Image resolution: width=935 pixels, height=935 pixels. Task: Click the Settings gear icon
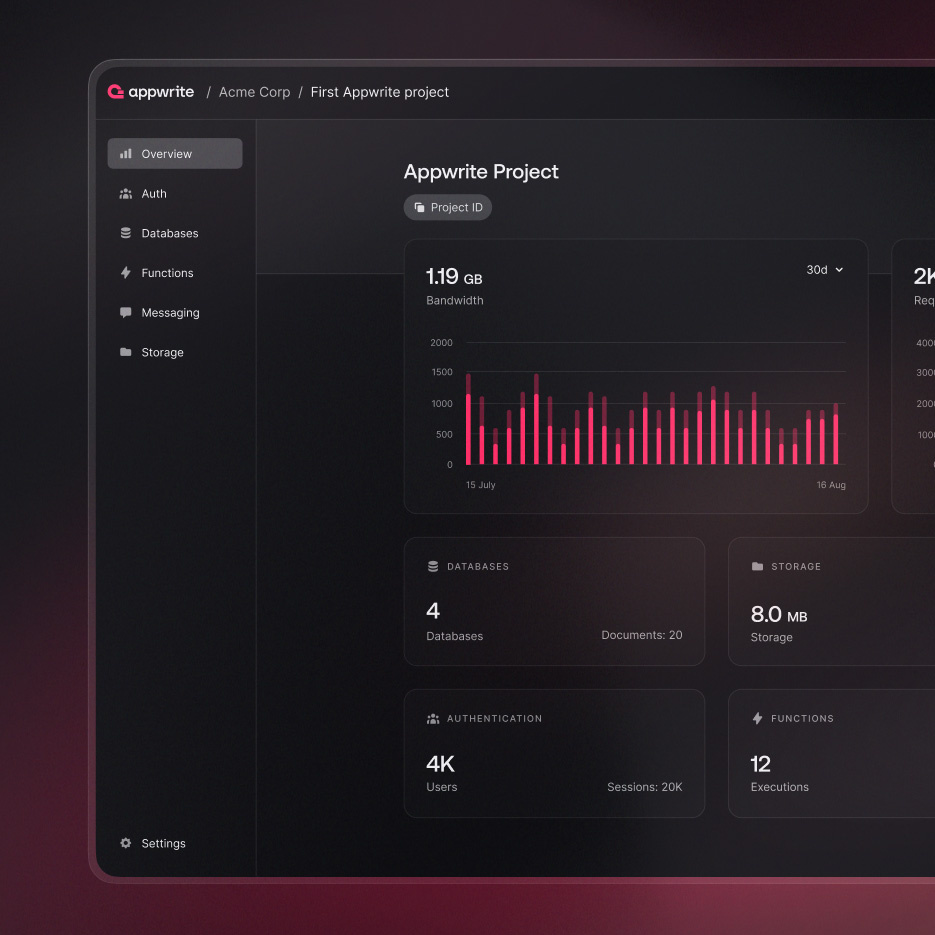tap(126, 843)
